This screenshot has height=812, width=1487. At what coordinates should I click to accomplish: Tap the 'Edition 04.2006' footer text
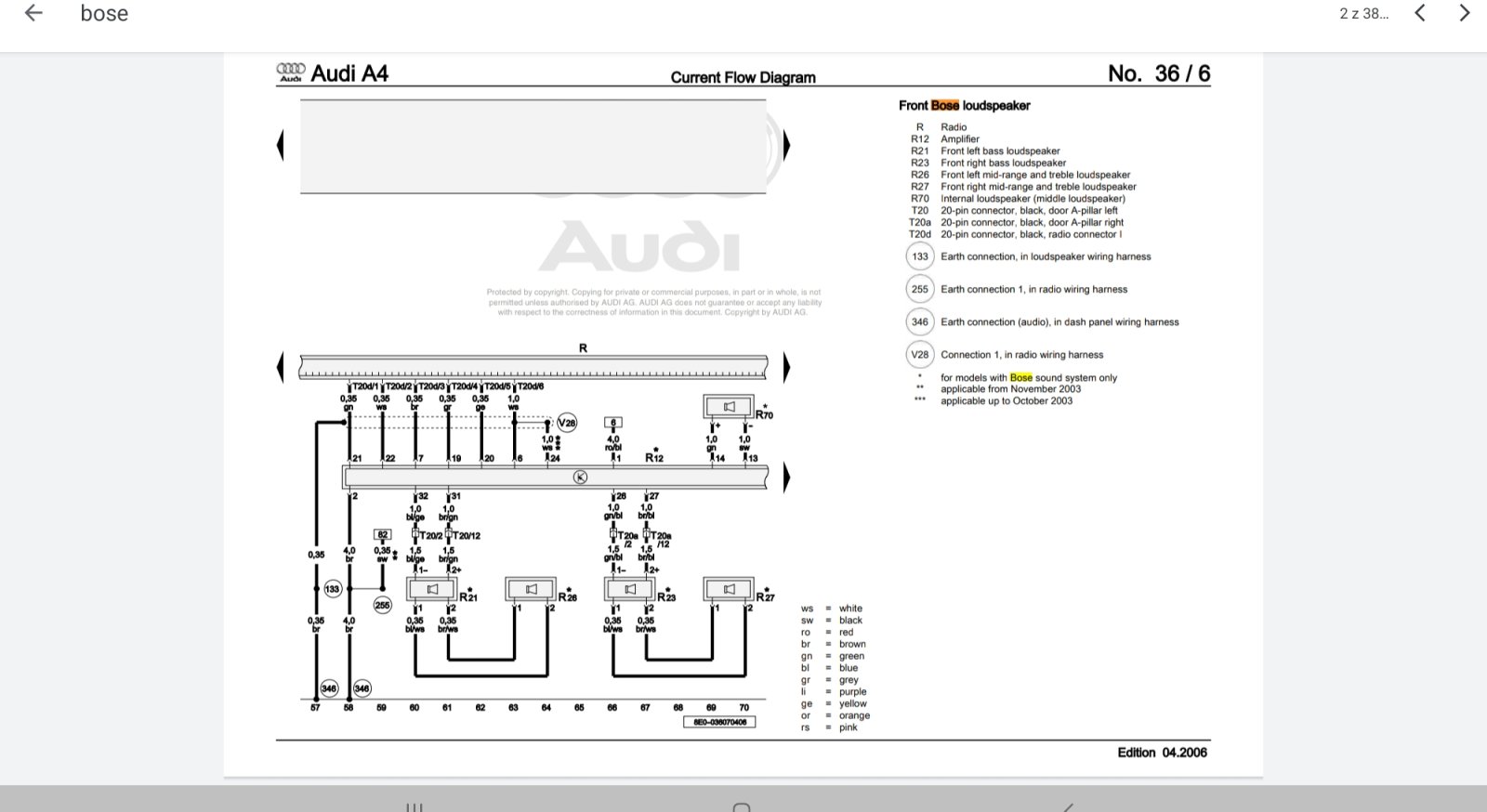click(x=1162, y=753)
